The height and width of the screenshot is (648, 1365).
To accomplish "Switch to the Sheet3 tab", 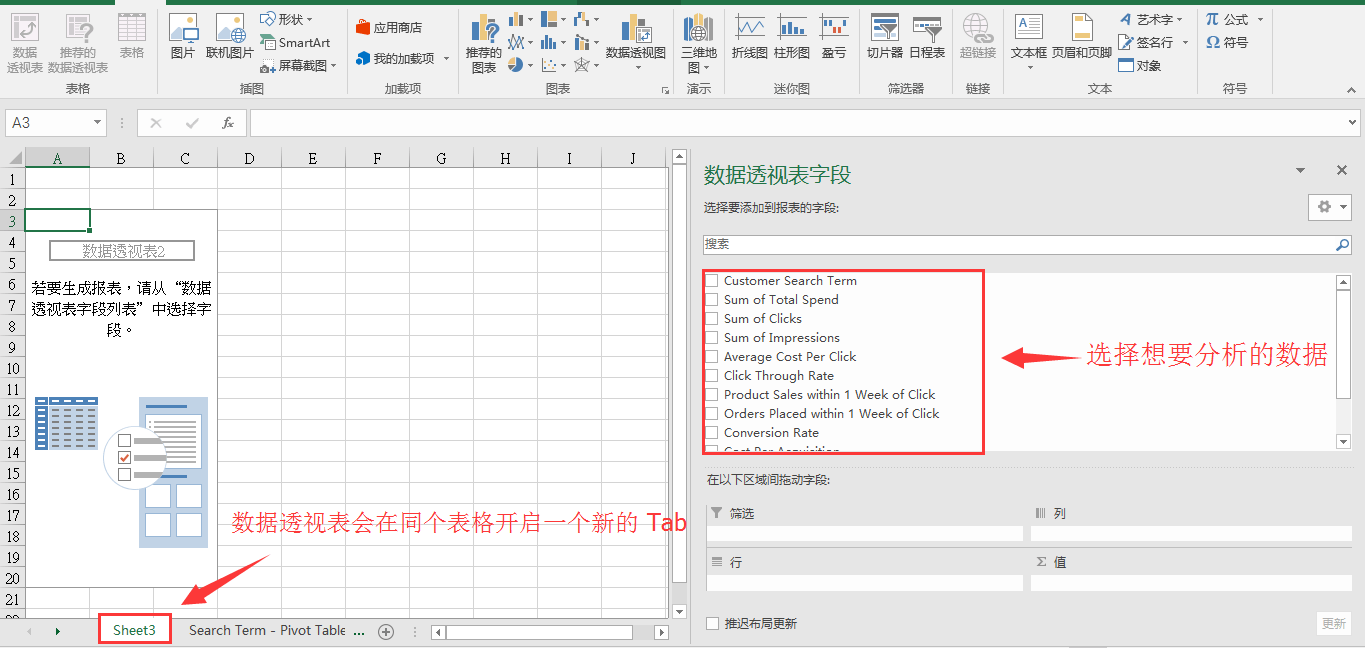I will click(x=134, y=630).
